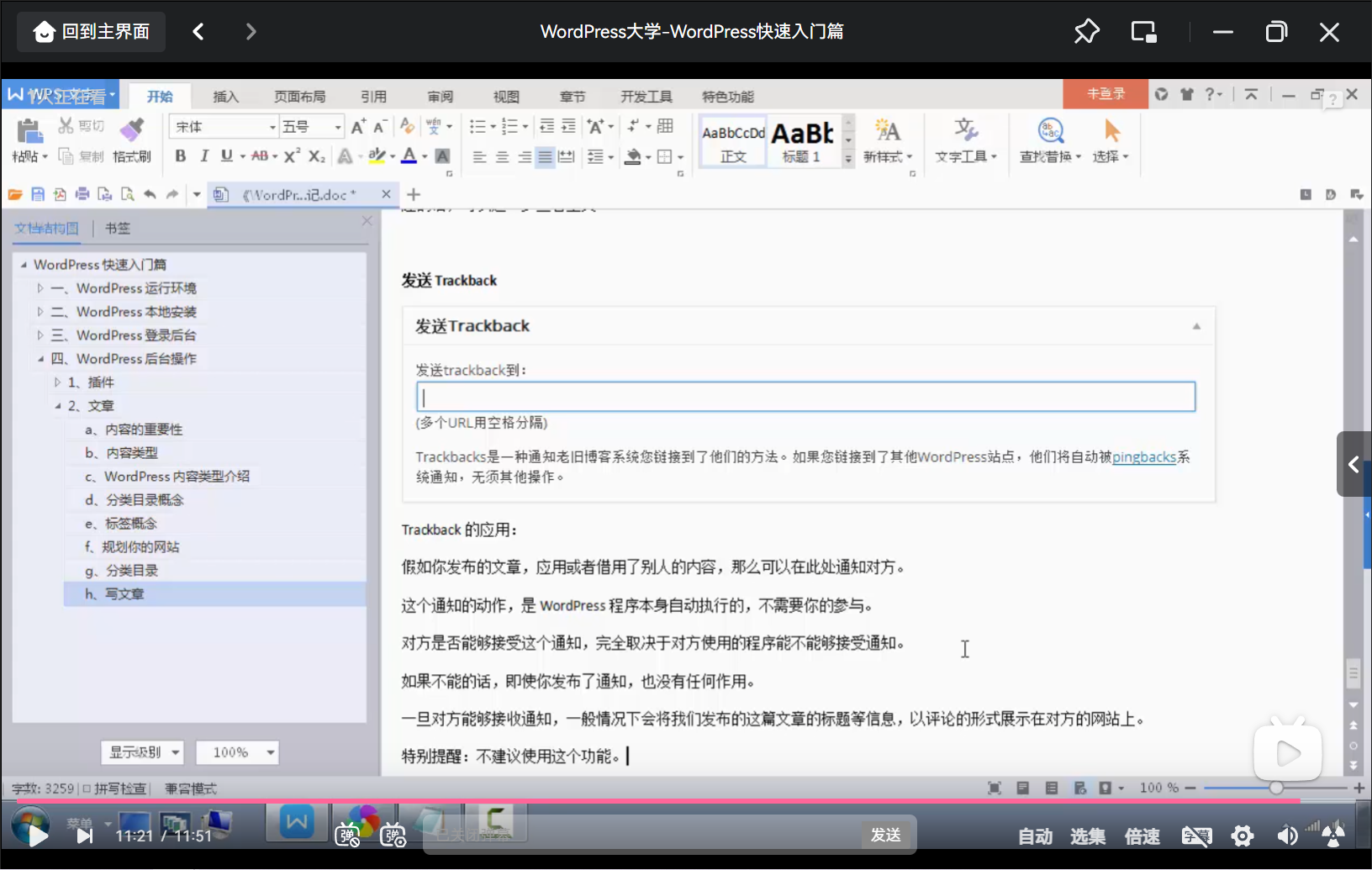Viewport: 1372px width, 870px height.
Task: Select justify alignment icon
Action: 546,156
